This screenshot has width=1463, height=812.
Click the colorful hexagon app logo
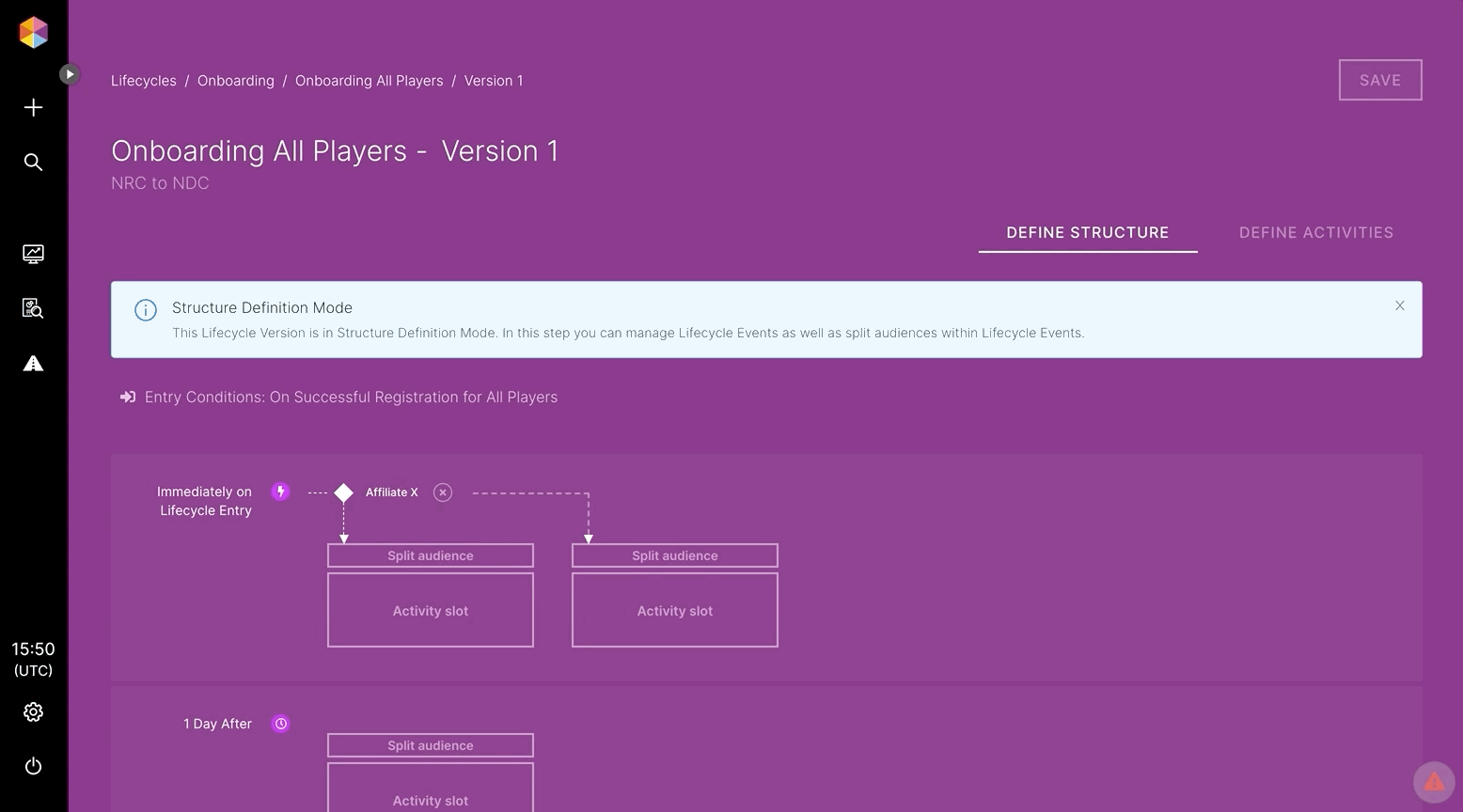(33, 33)
